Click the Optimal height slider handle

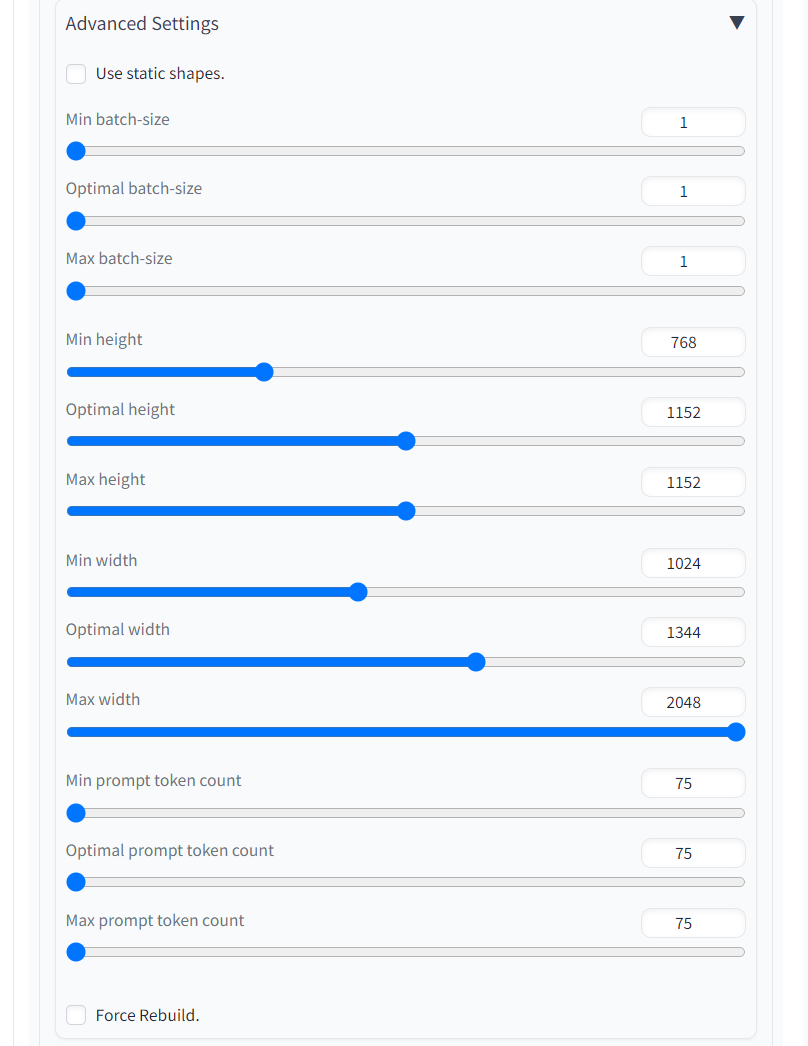point(406,441)
